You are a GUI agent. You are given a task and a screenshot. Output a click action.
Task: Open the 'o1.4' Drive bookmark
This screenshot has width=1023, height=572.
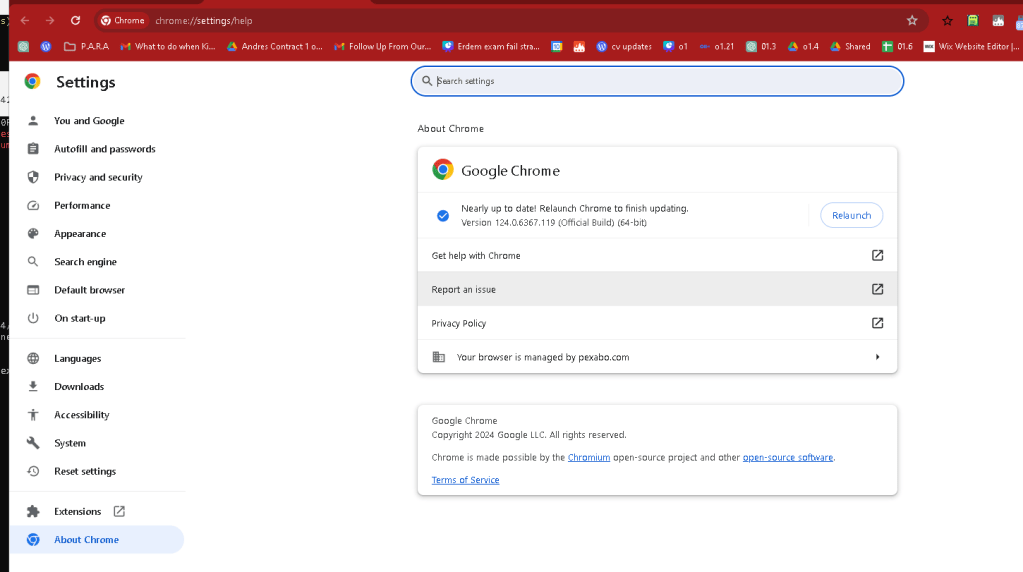click(803, 46)
